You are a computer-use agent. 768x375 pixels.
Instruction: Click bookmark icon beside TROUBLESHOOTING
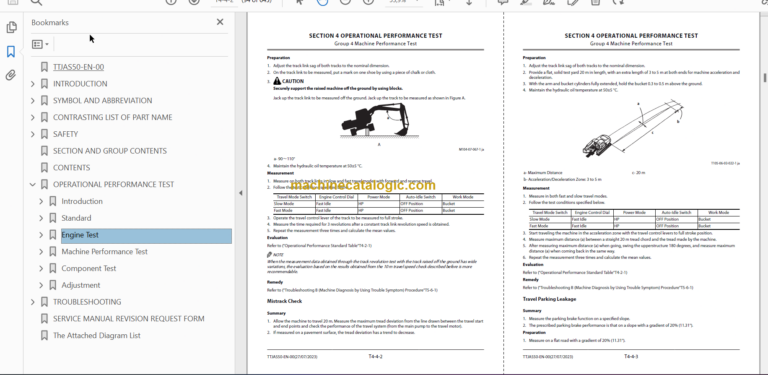coord(44,302)
